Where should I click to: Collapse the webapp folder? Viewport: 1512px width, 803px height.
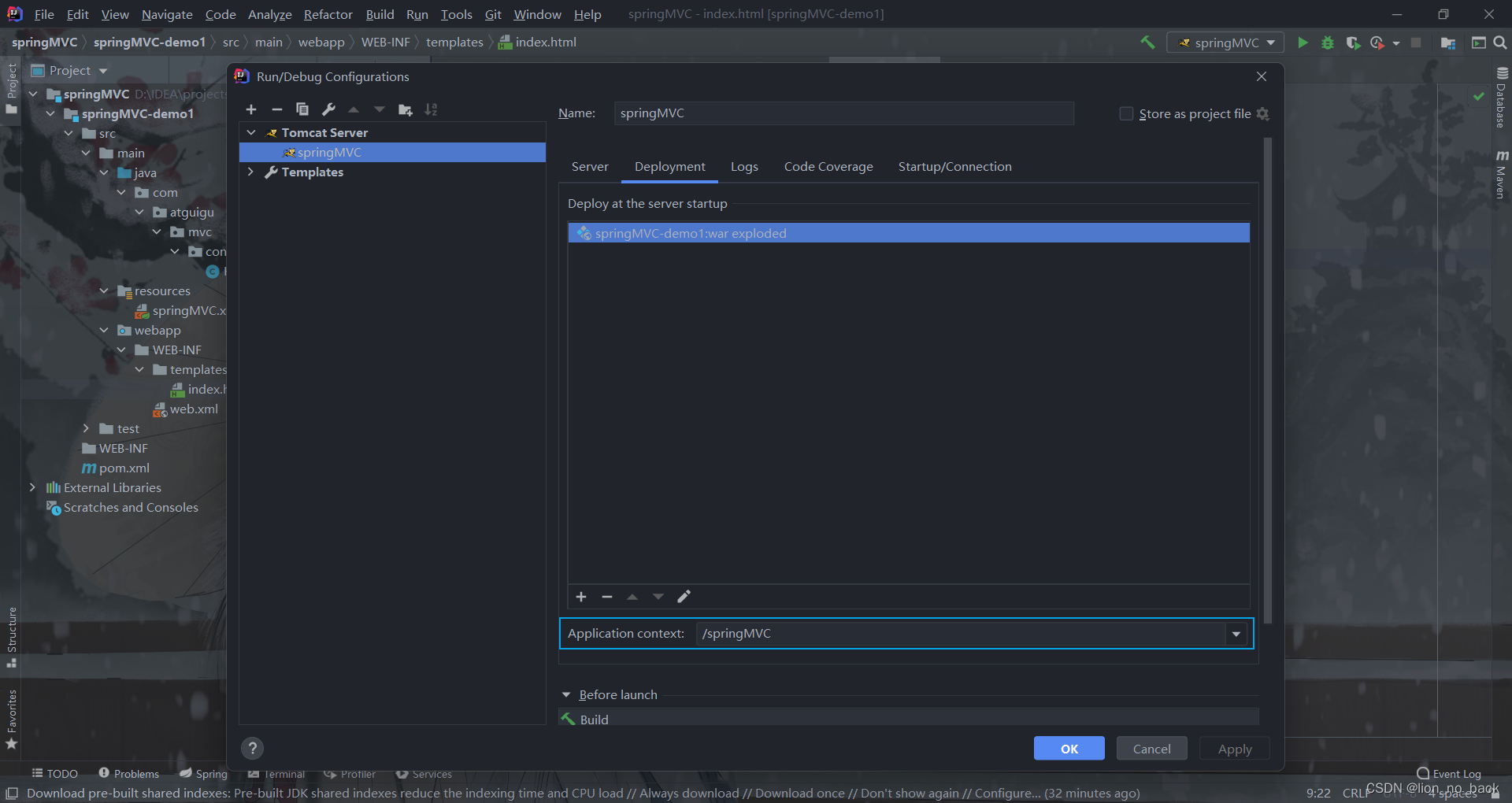tap(104, 330)
